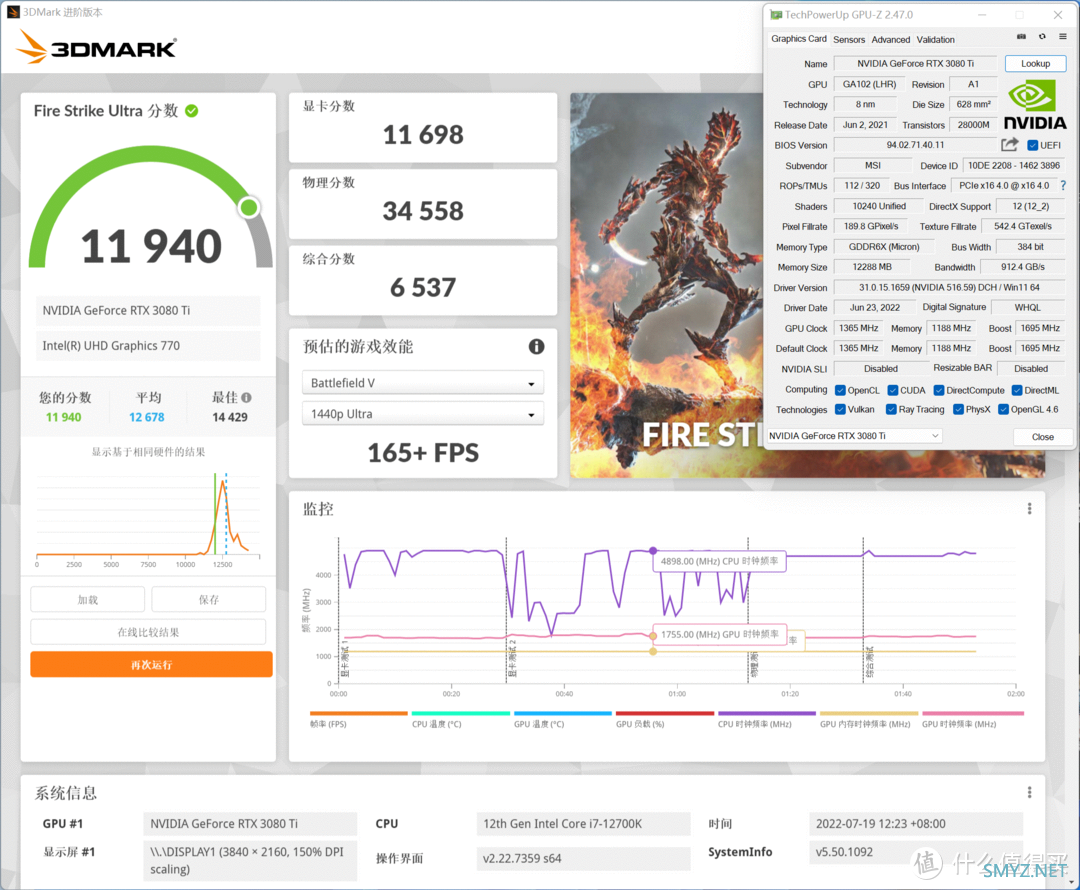Viewport: 1080px width, 890px height.
Task: Click the 加载 (Load) button
Action: coord(87,599)
